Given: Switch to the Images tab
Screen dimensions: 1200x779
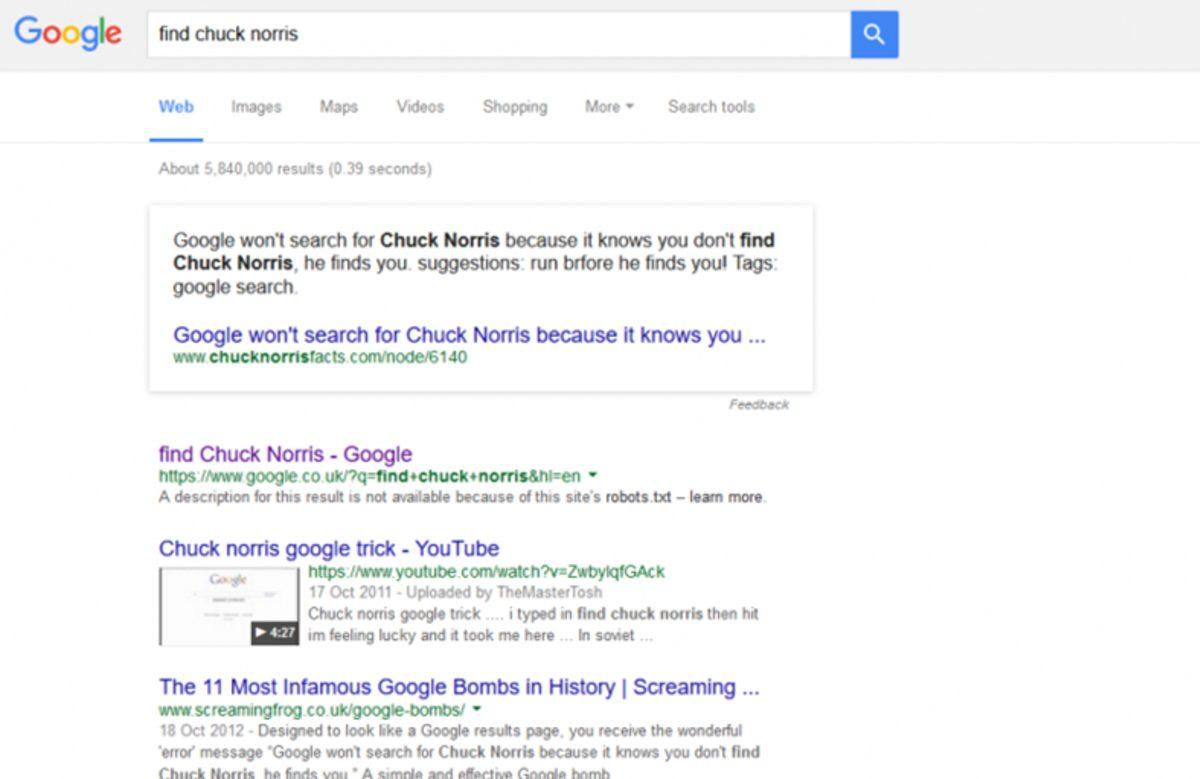Looking at the screenshot, I should pos(256,107).
